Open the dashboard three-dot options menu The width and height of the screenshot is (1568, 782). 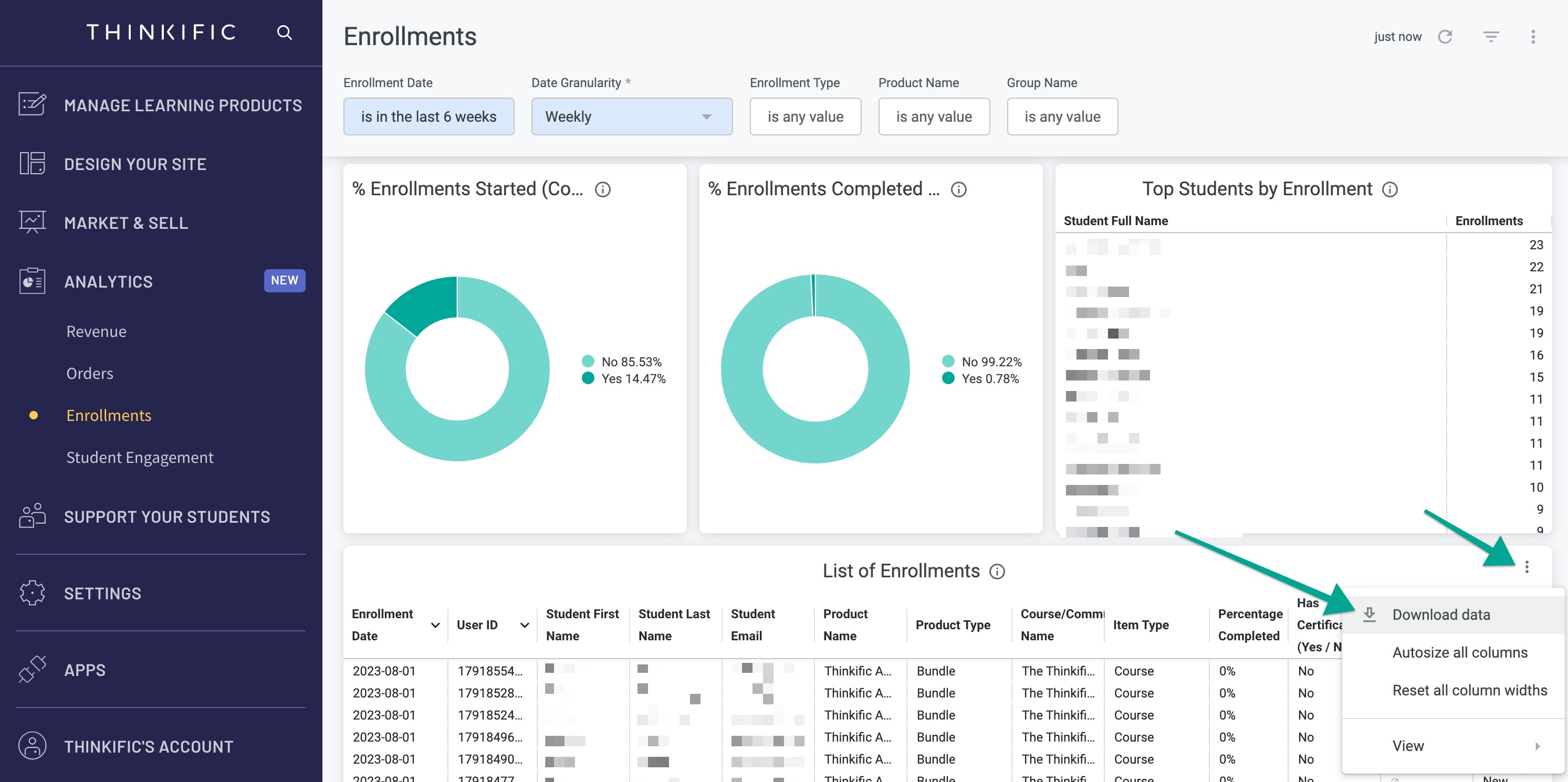(1534, 37)
